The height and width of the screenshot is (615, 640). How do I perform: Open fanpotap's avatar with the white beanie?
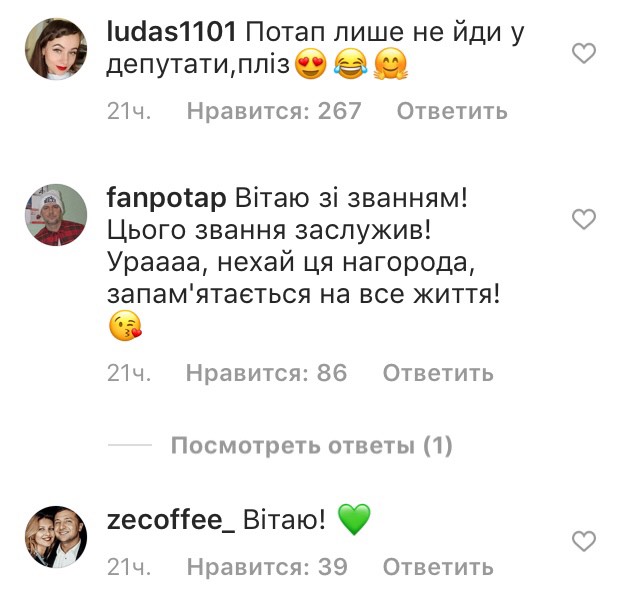[x=56, y=215]
